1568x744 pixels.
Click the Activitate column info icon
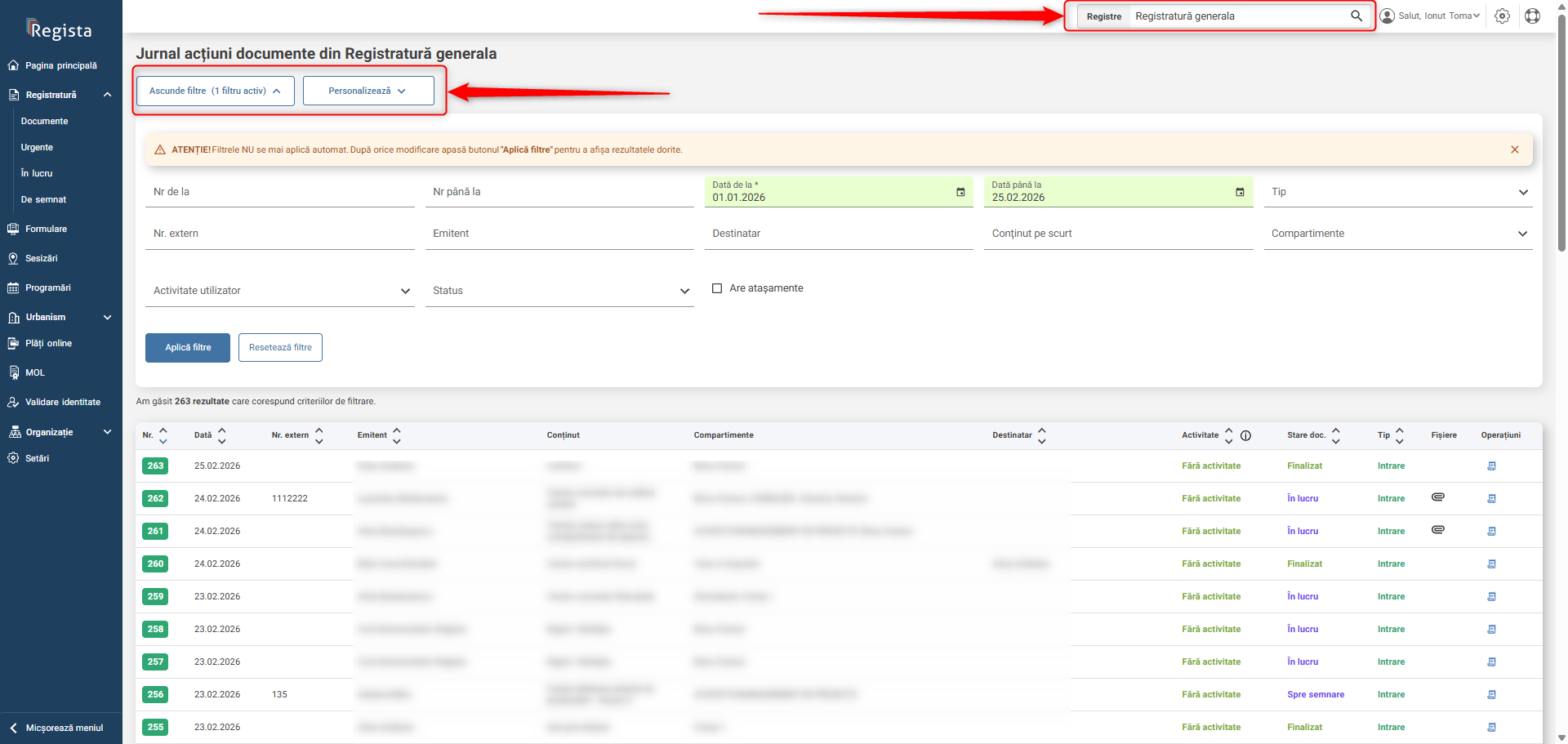(1245, 435)
